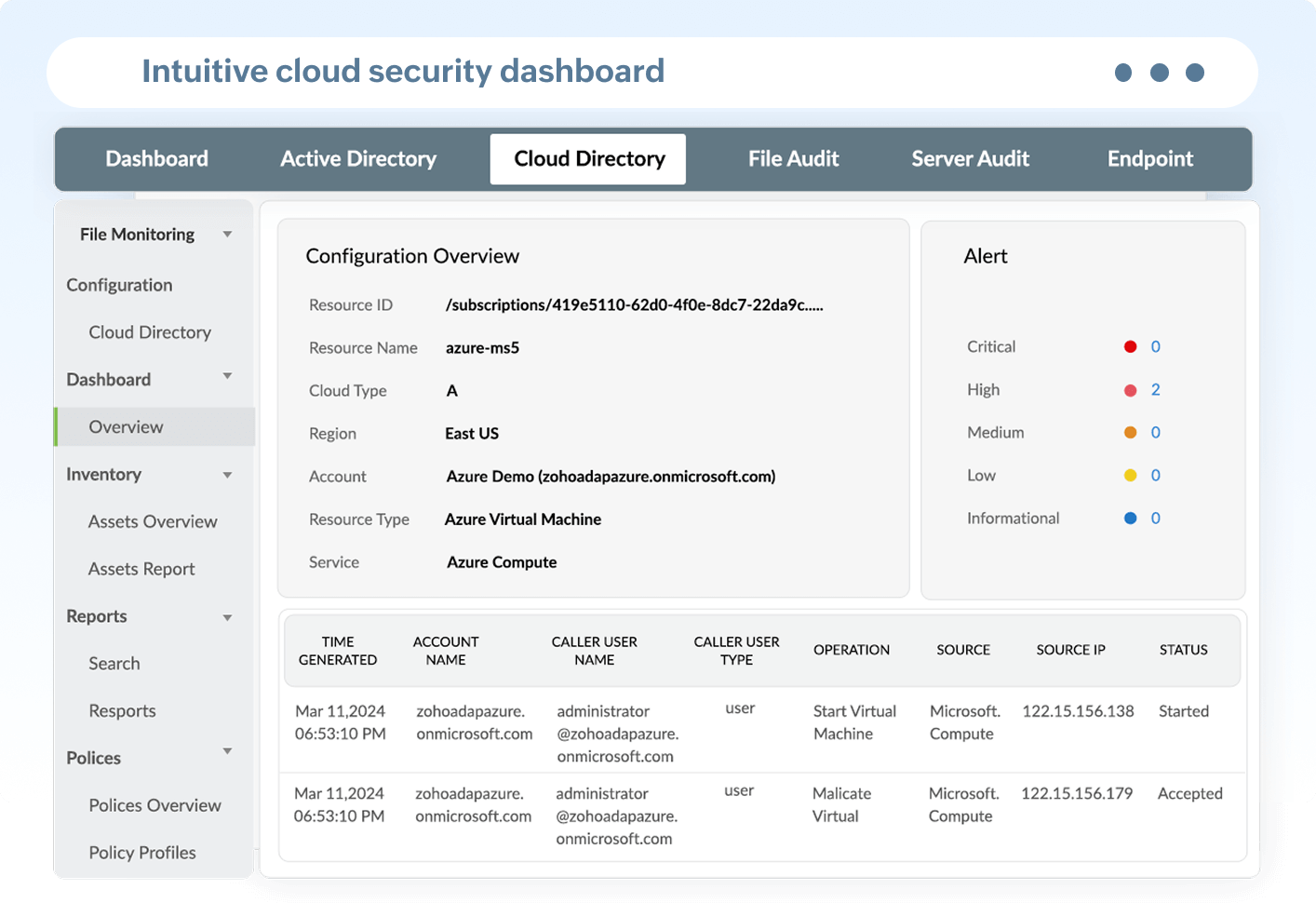This screenshot has width=1316, height=903.
Task: Click the Source IP column header
Action: tap(1070, 650)
